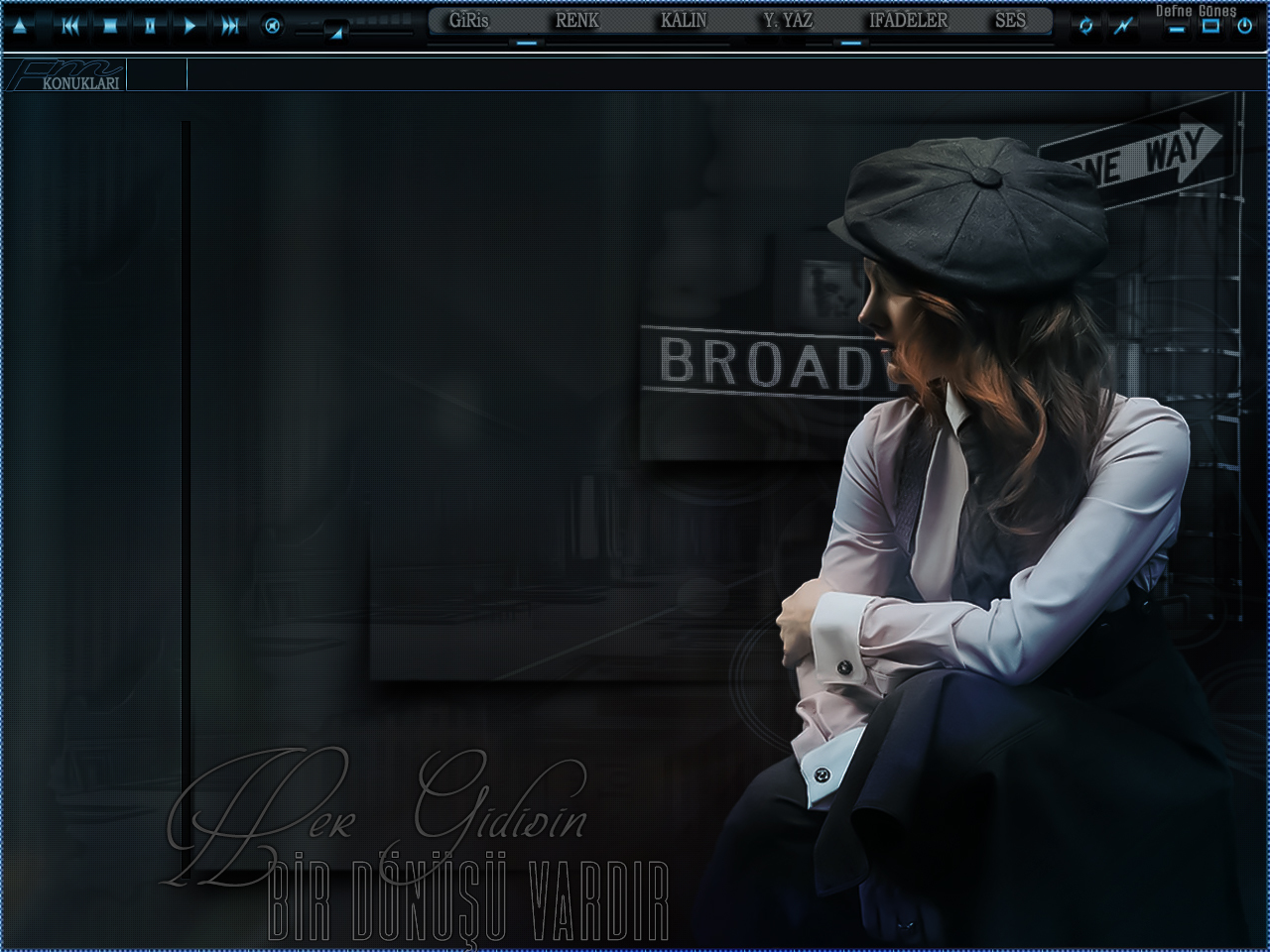Click the slider marker under RENK
This screenshot has width=1270, height=952.
(x=527, y=44)
